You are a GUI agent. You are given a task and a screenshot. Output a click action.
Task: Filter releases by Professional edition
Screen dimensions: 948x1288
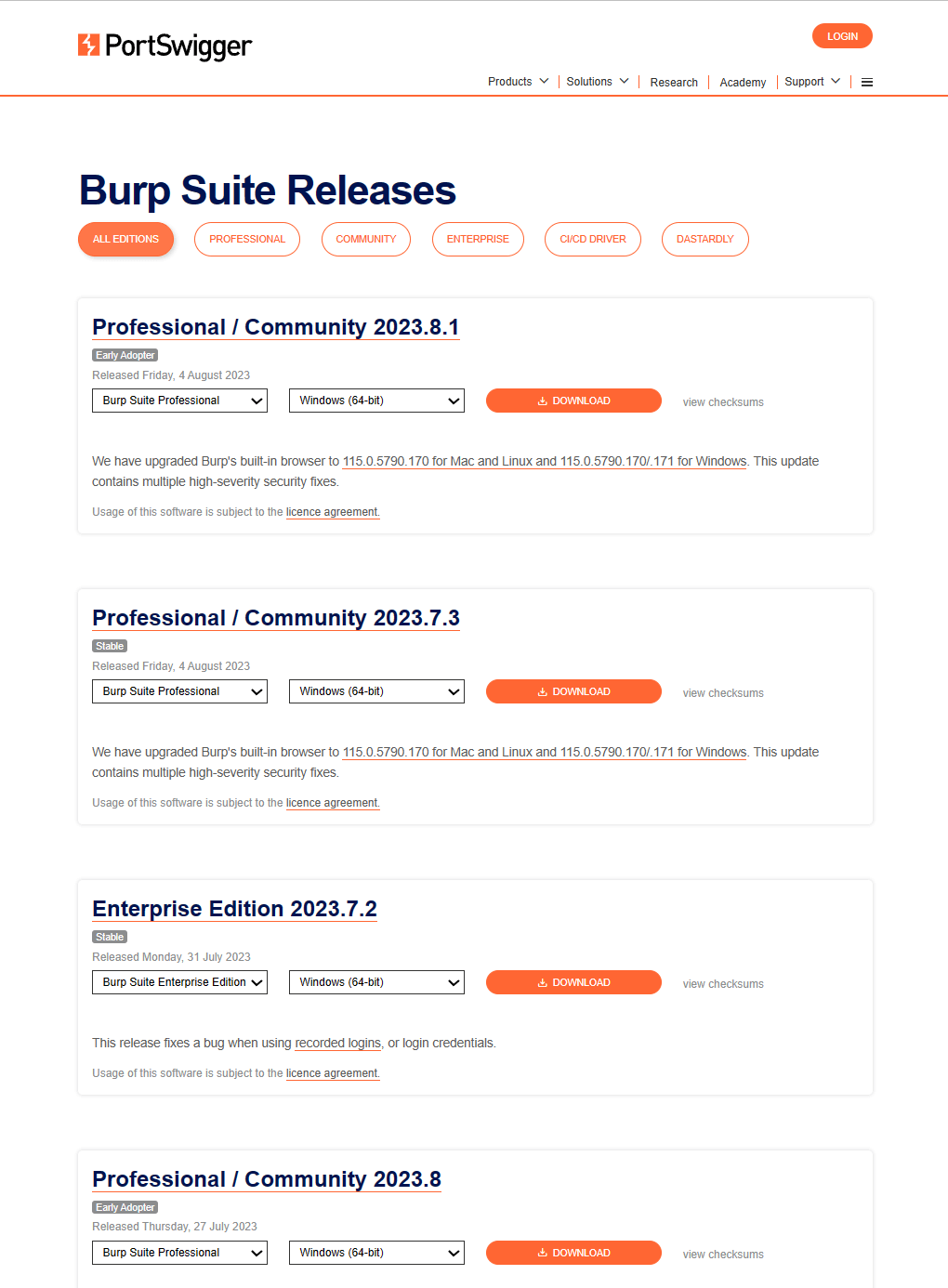pyautogui.click(x=246, y=239)
